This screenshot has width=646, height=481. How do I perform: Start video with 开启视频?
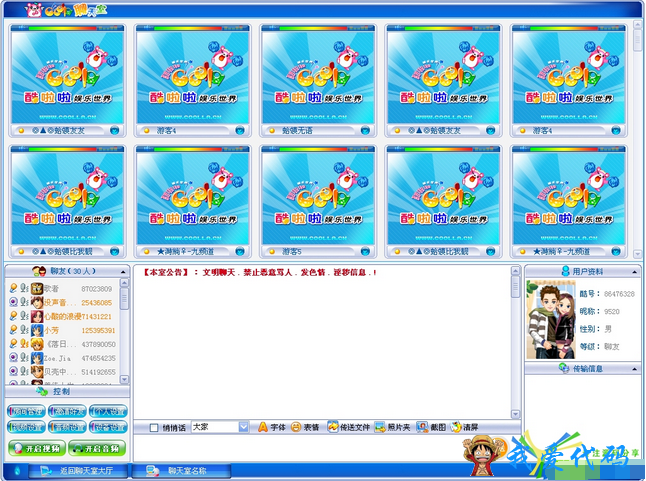pyautogui.click(x=37, y=448)
